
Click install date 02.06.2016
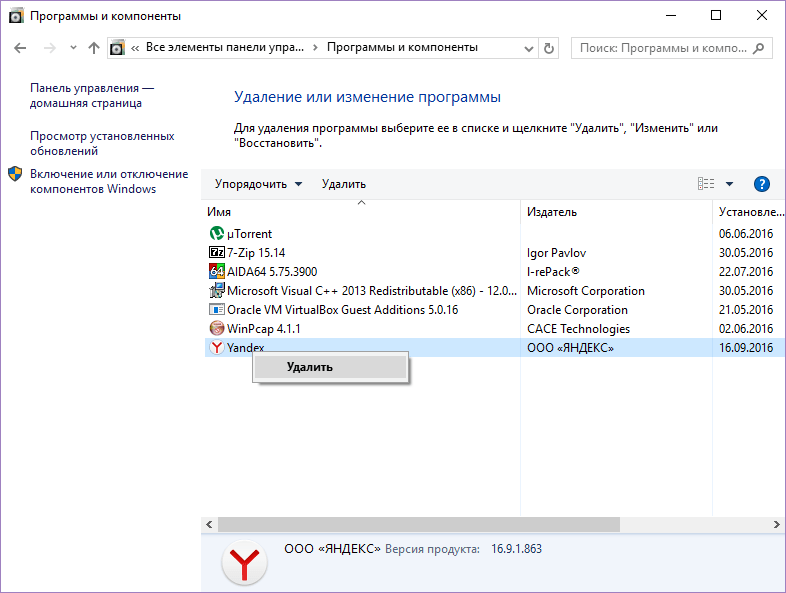[746, 329]
